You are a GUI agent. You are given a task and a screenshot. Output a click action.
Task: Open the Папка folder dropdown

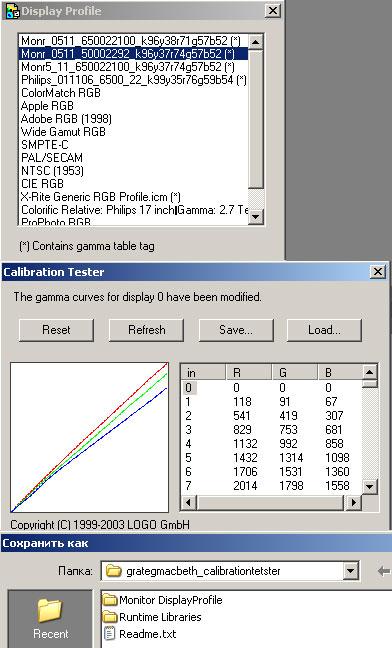(x=350, y=571)
